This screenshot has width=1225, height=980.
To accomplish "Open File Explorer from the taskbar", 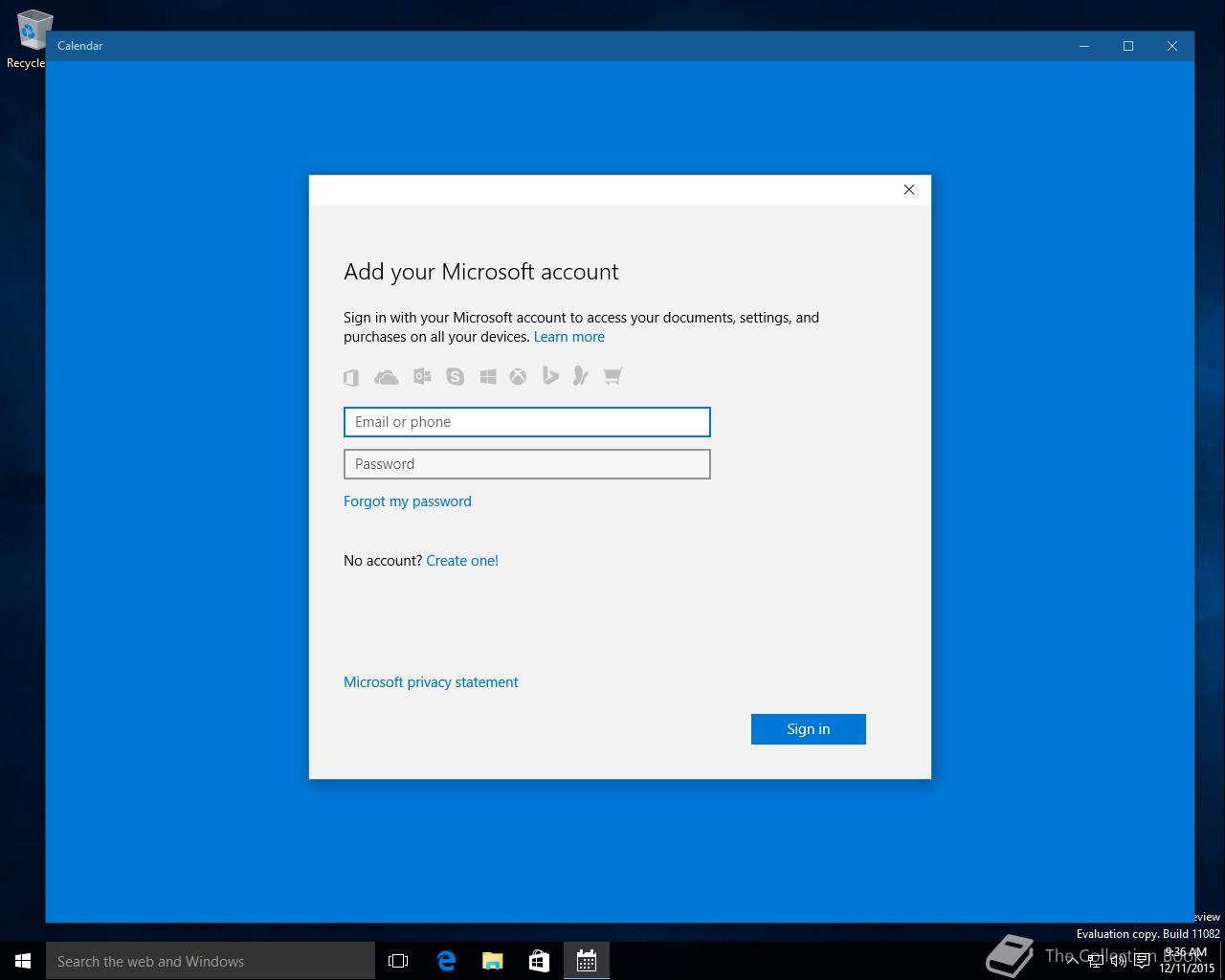I will [493, 961].
